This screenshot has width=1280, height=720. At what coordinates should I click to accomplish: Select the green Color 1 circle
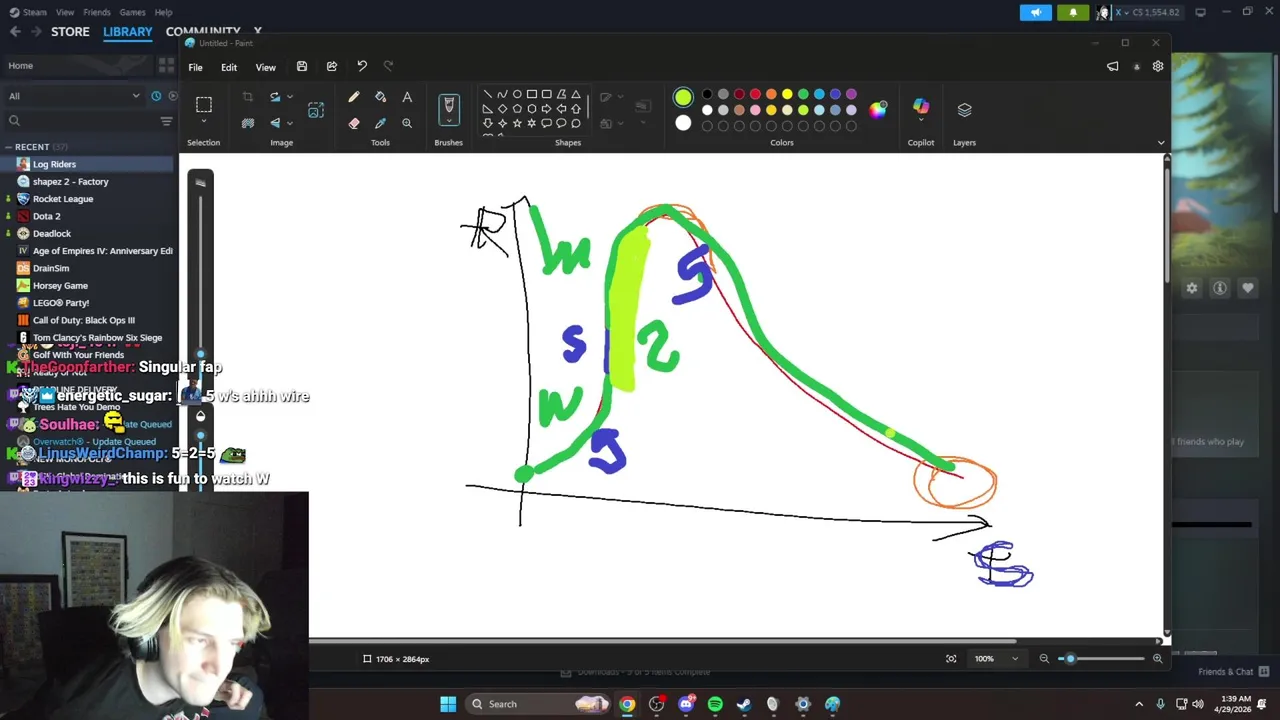tap(683, 97)
